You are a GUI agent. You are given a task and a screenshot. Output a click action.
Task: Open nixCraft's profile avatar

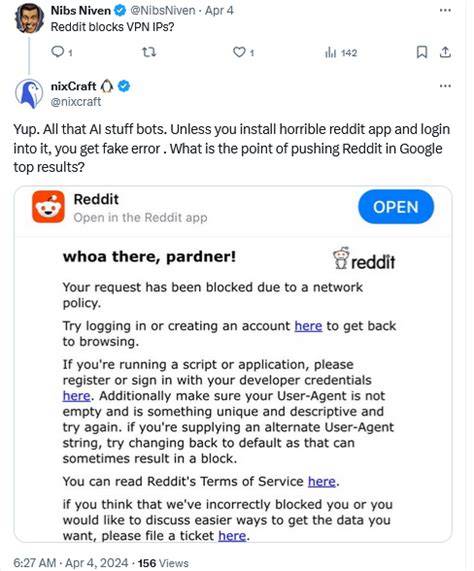pos(29,94)
